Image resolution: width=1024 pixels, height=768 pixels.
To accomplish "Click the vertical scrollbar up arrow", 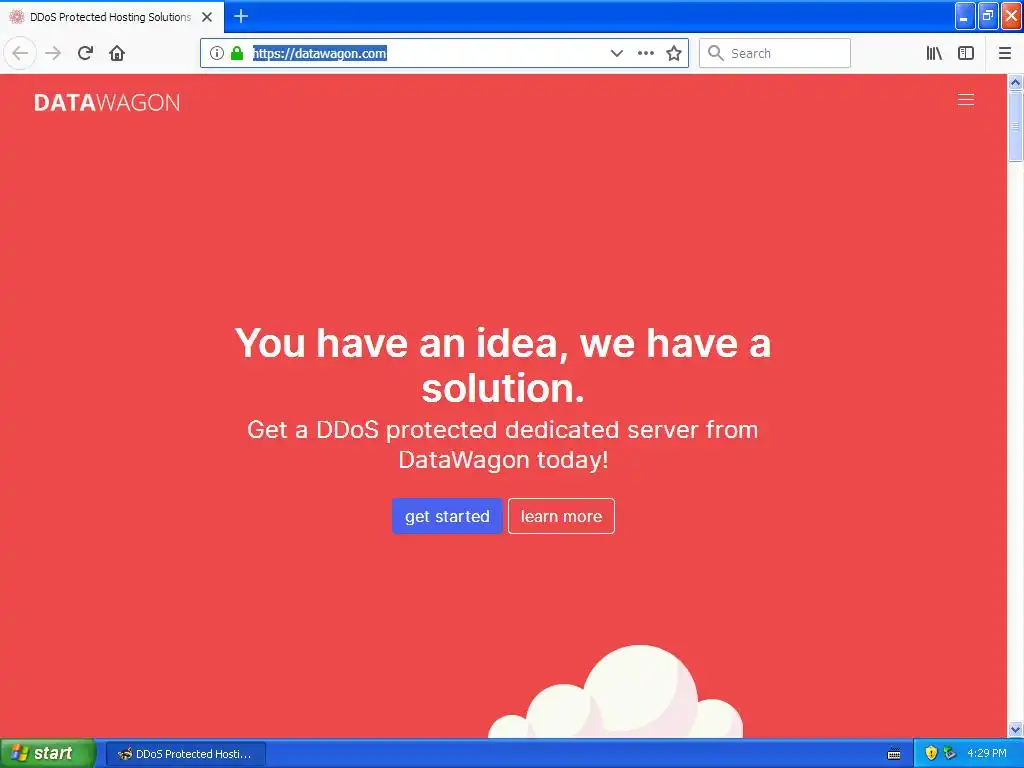I will pos(1016,82).
